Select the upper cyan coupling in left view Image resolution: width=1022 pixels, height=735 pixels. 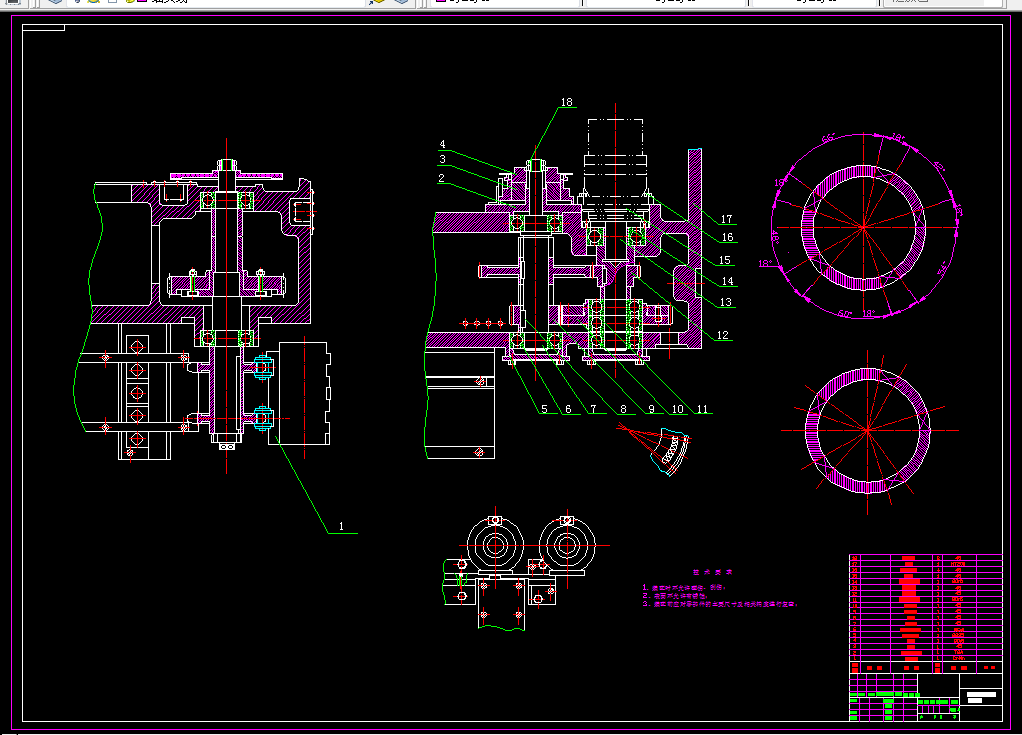click(x=262, y=368)
